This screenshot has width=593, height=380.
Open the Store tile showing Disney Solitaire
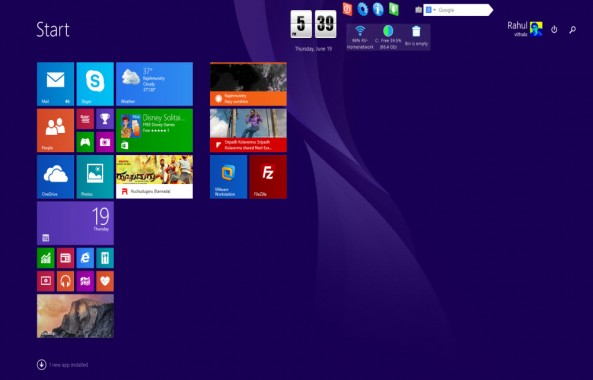pos(154,130)
